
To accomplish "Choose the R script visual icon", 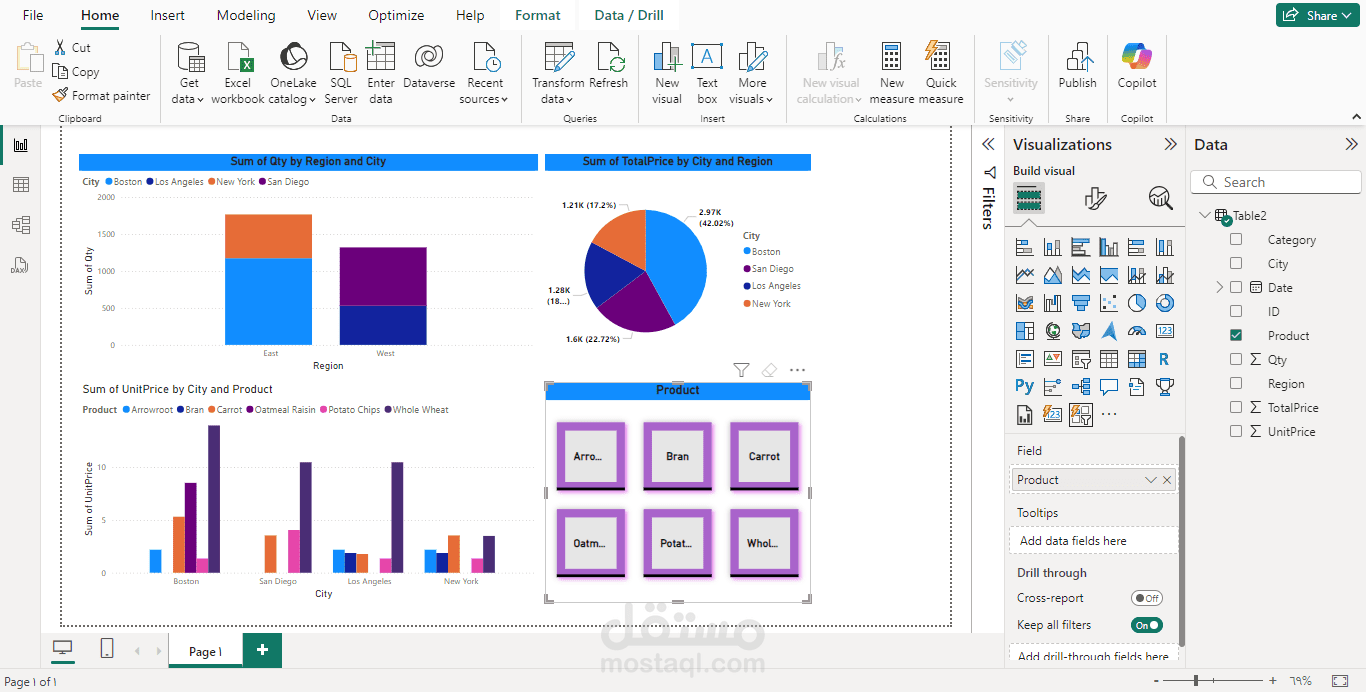I will [x=1165, y=359].
